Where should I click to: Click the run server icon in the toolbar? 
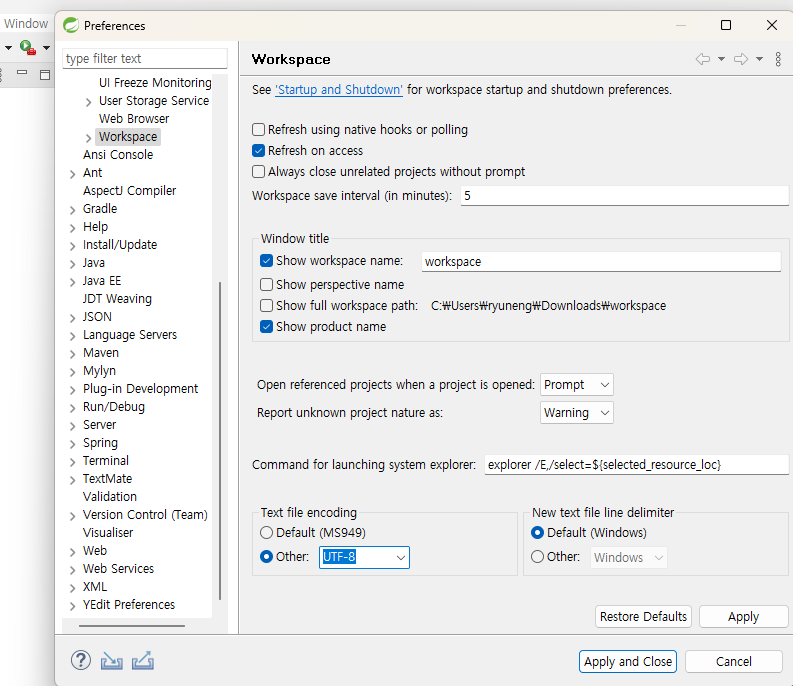pyautogui.click(x=27, y=48)
